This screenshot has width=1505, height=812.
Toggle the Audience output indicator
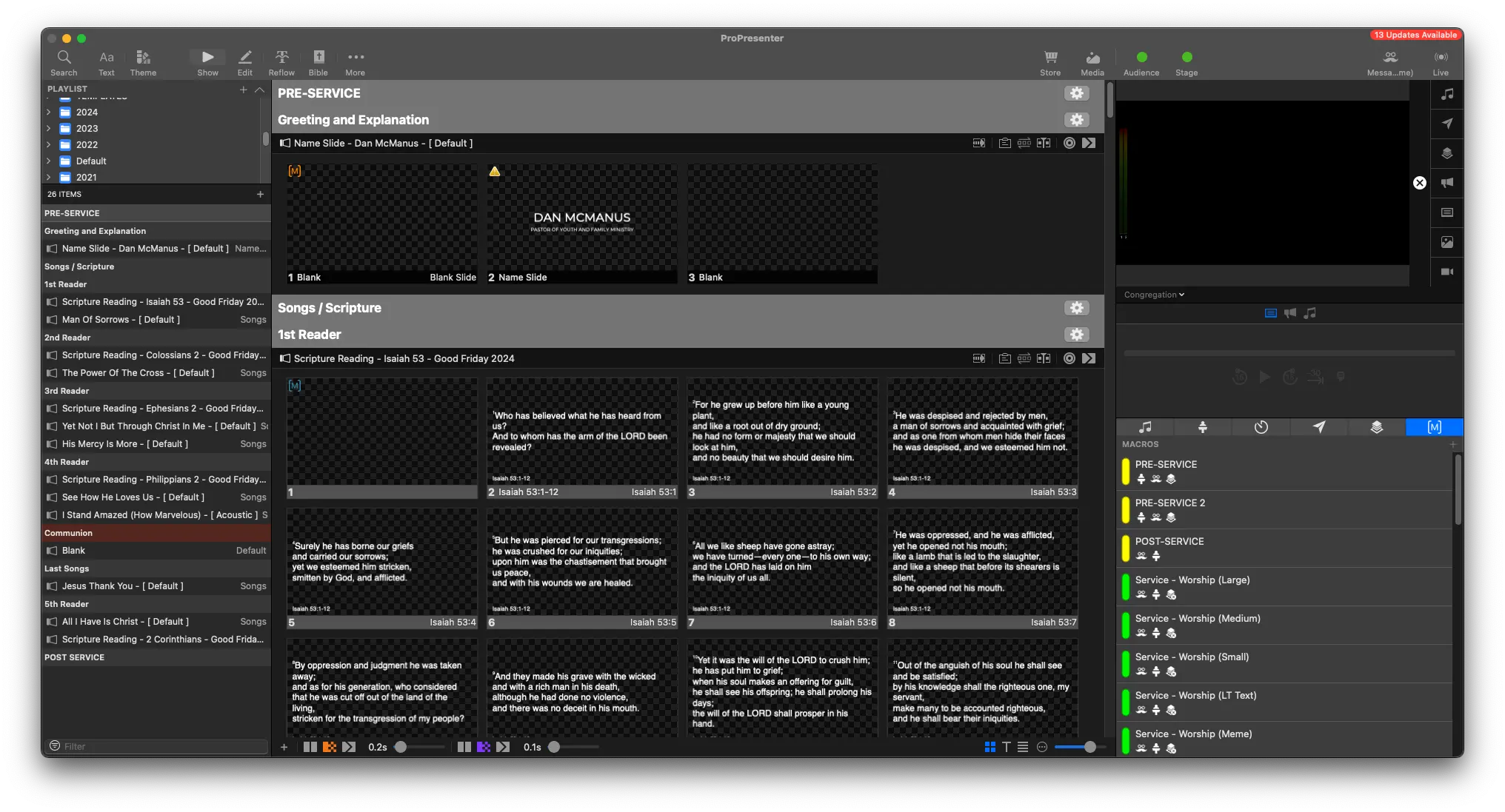coord(1141,58)
